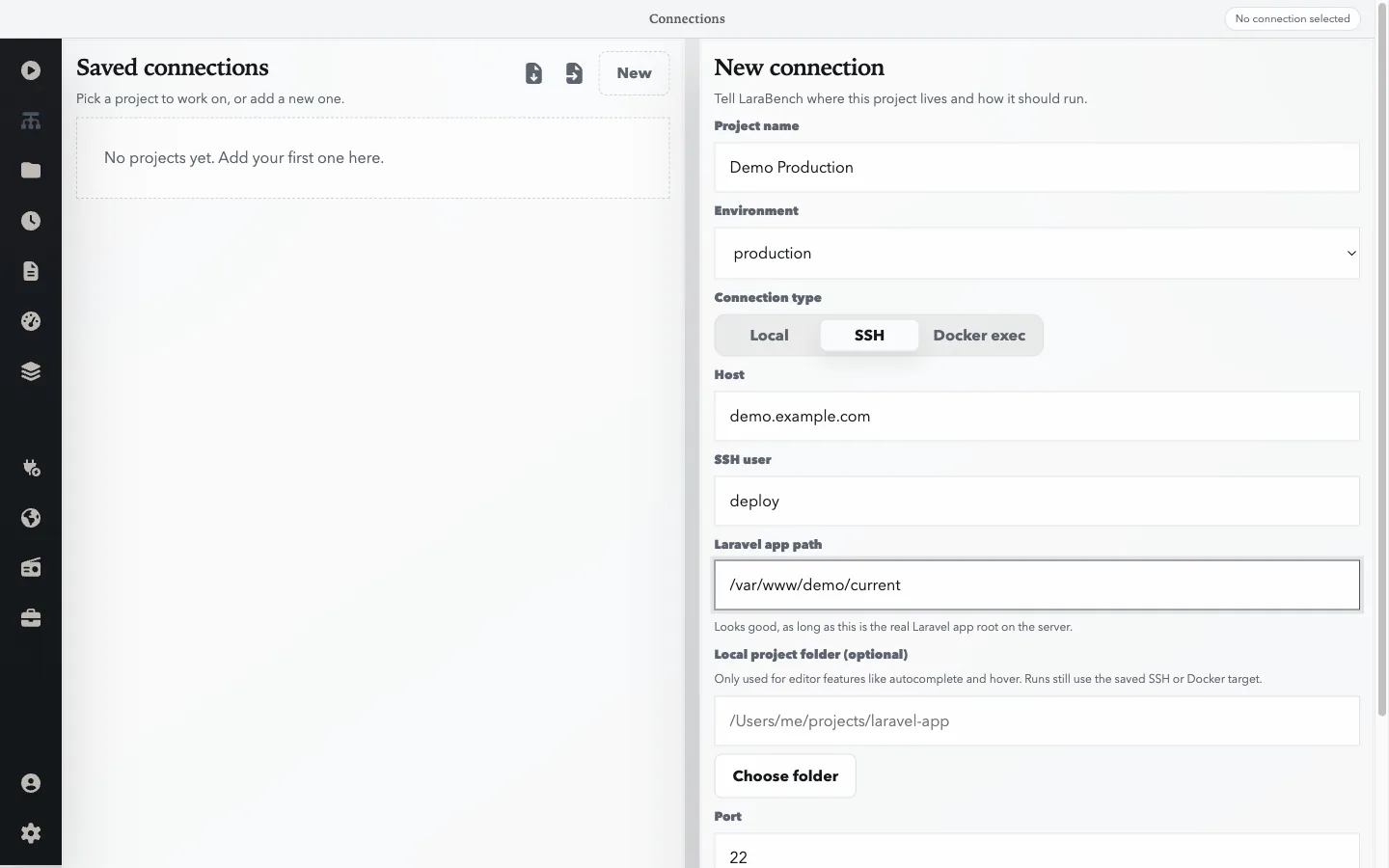Create a new connection with New button
Viewport: 1389px width, 868px height.
[x=634, y=73]
